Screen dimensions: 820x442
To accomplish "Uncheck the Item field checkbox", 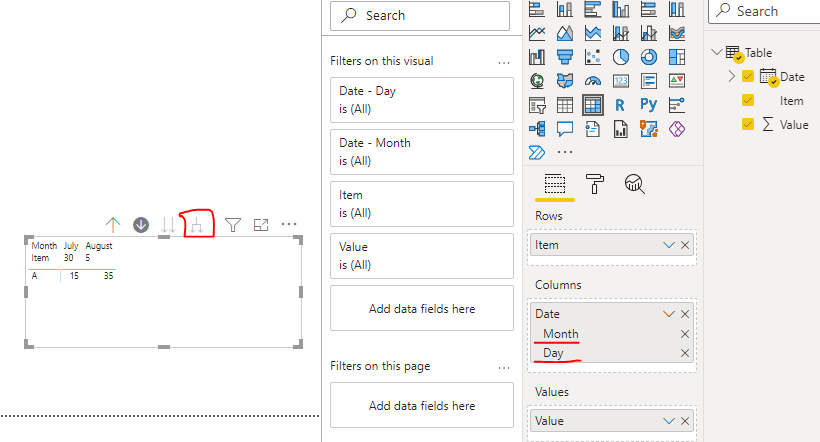I will 748,100.
